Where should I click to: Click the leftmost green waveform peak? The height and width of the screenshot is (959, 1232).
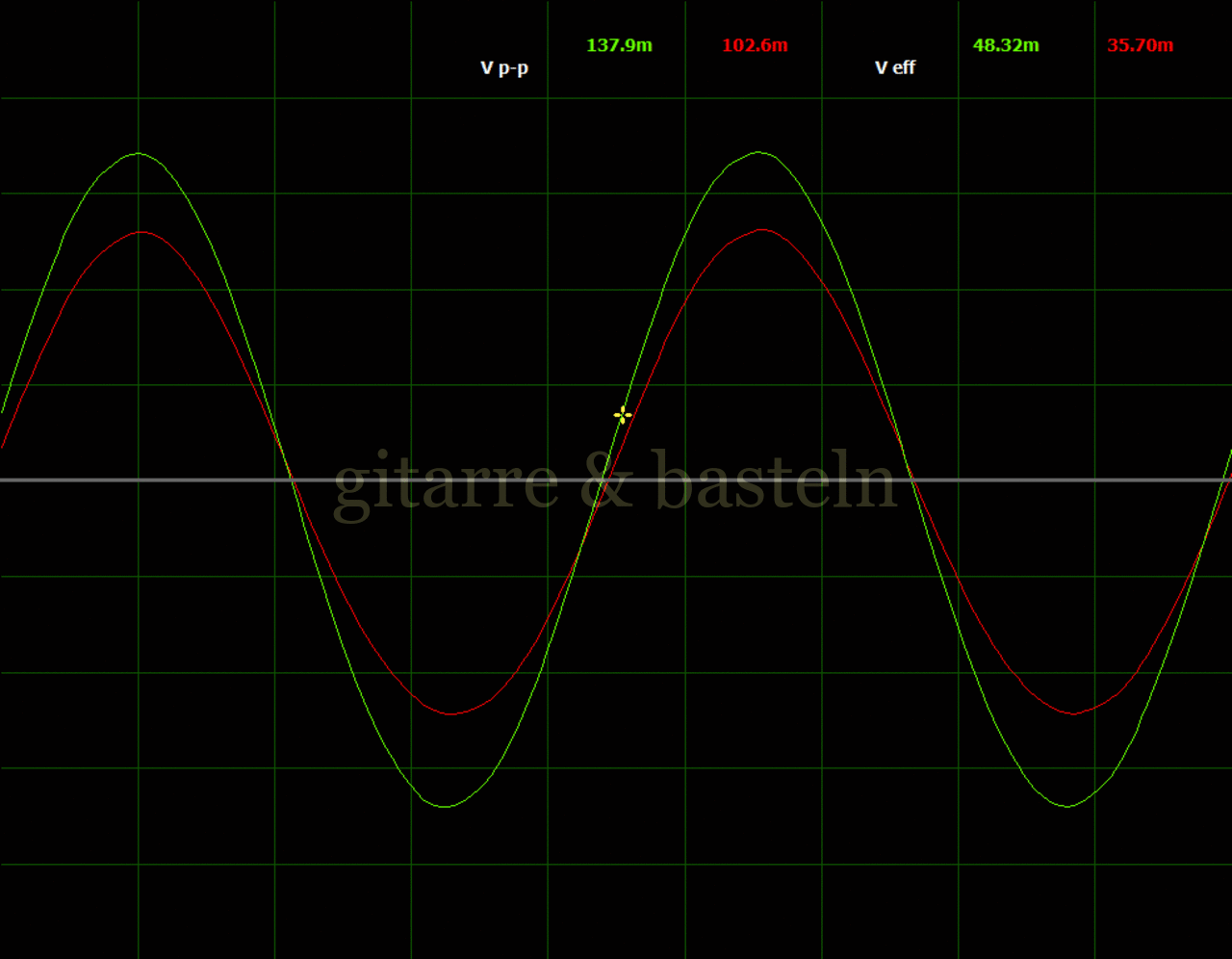139,153
